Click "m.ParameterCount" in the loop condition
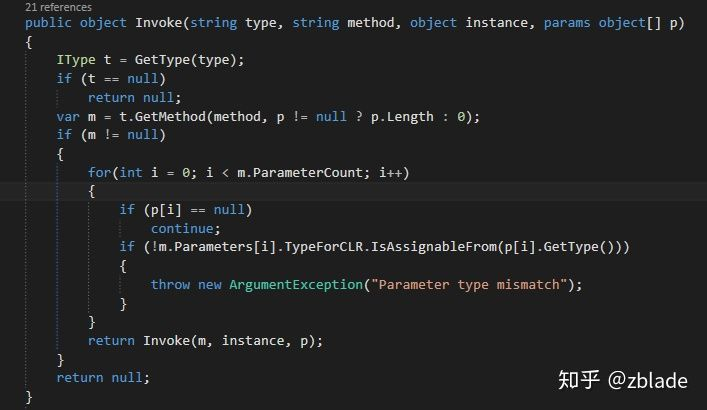 (299, 173)
